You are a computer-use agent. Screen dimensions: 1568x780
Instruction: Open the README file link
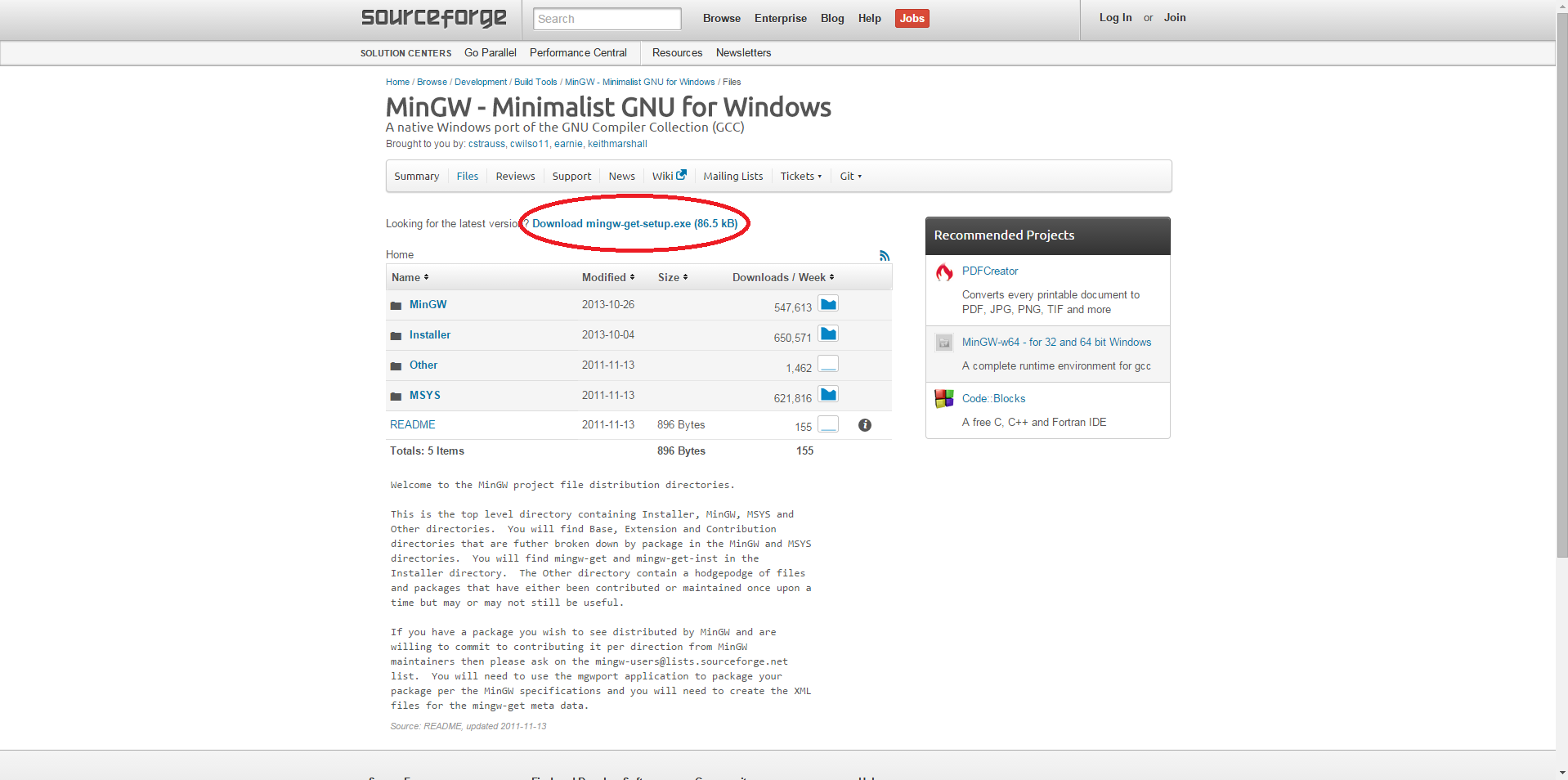[x=413, y=424]
